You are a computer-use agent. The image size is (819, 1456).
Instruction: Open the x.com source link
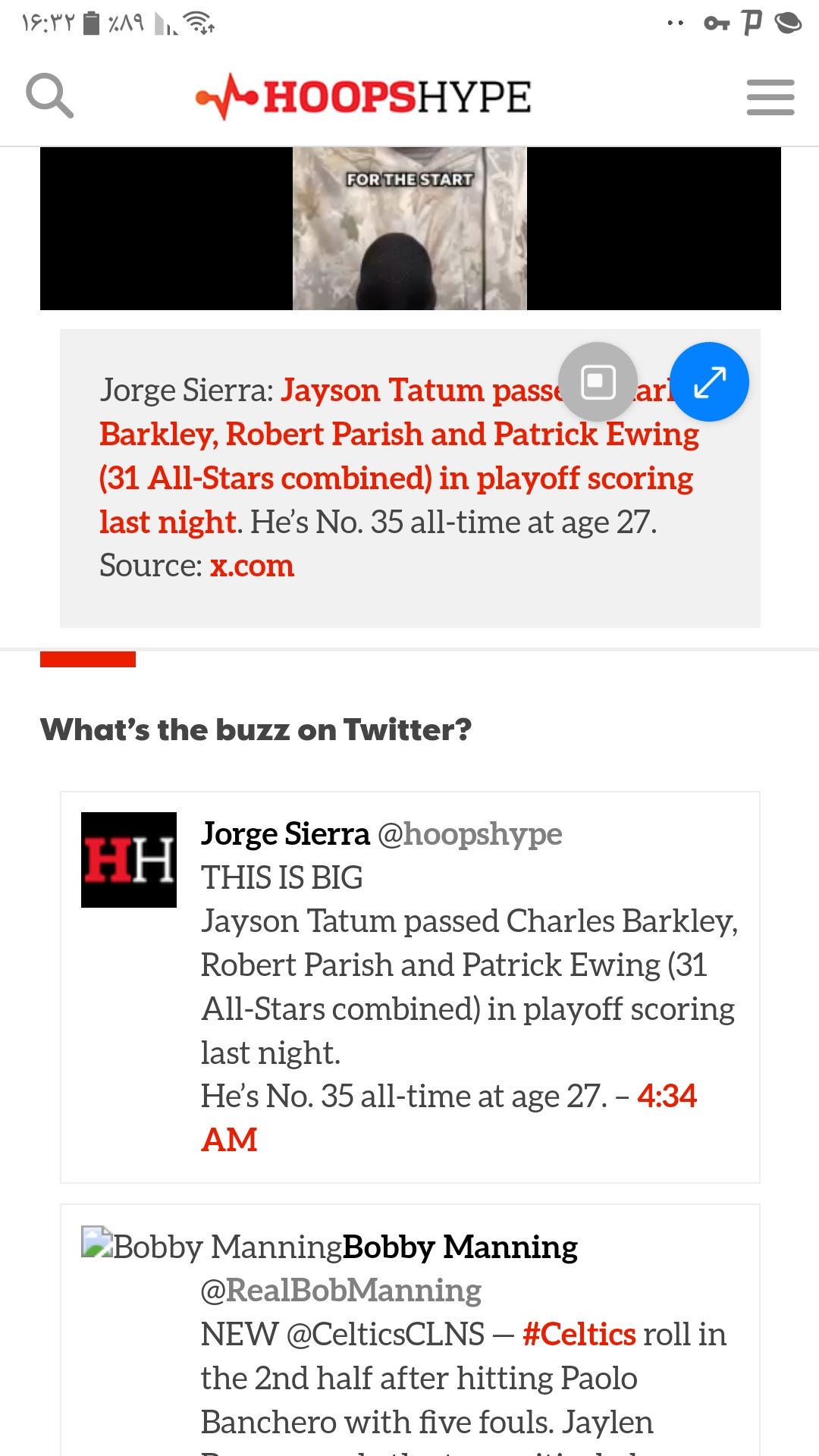(x=252, y=566)
